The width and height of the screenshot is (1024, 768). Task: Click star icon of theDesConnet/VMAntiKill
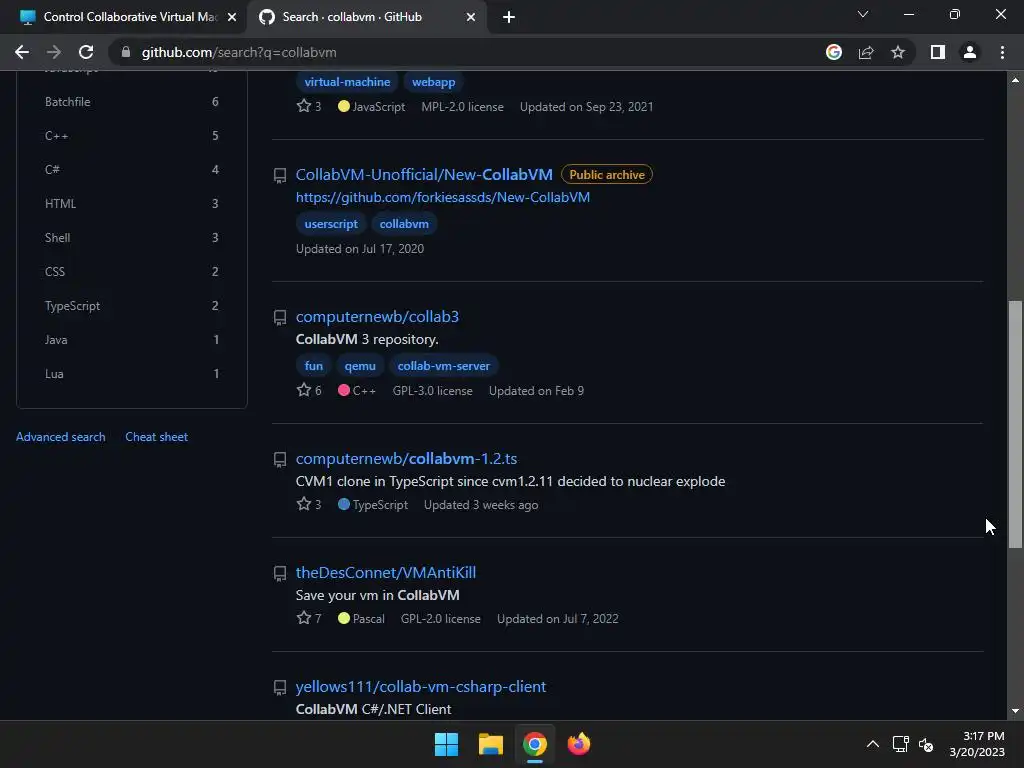[x=304, y=617]
